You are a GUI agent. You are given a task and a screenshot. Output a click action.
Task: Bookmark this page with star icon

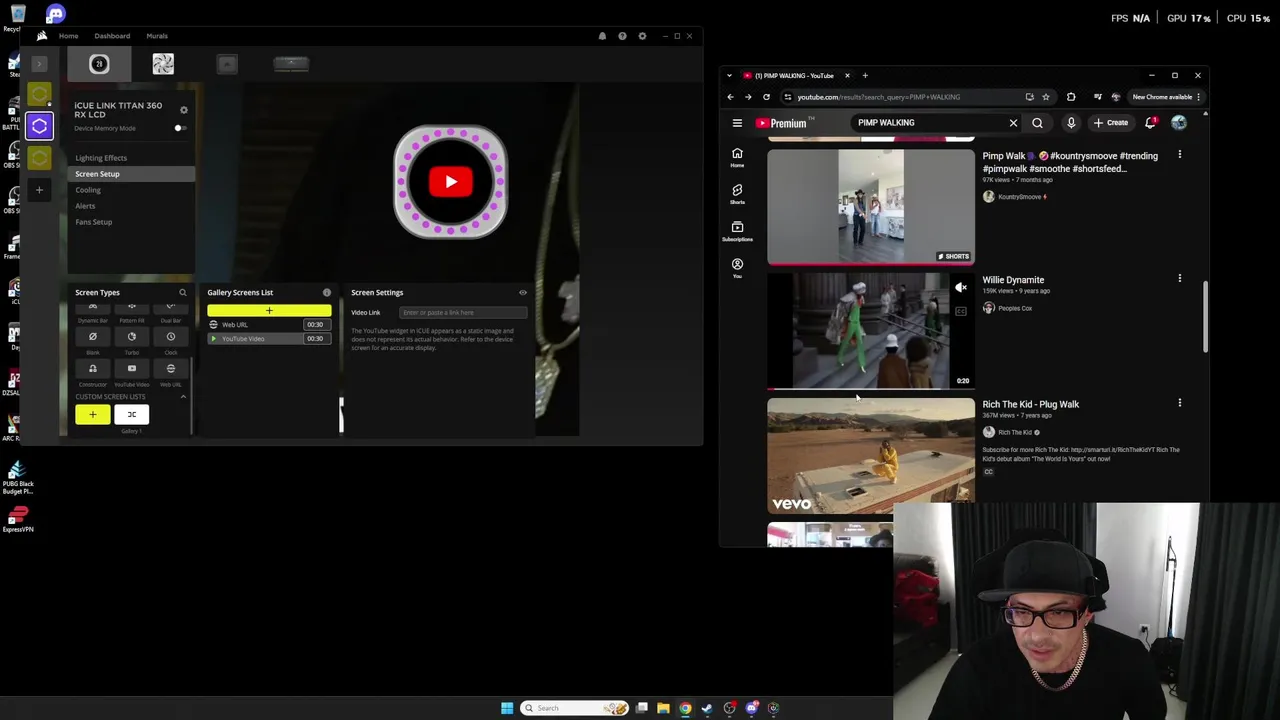click(x=1046, y=97)
